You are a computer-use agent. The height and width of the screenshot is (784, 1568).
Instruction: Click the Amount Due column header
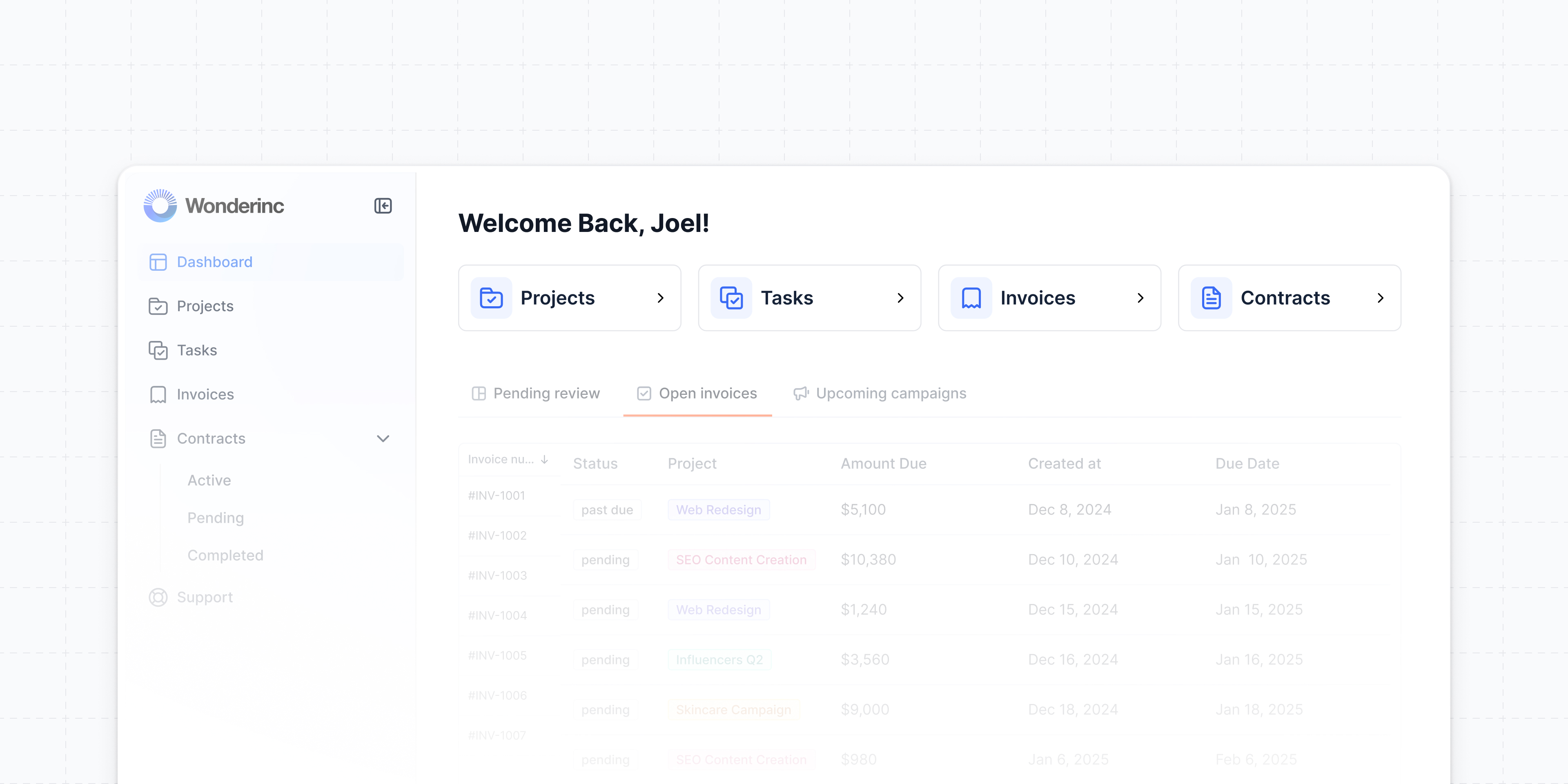click(x=884, y=464)
